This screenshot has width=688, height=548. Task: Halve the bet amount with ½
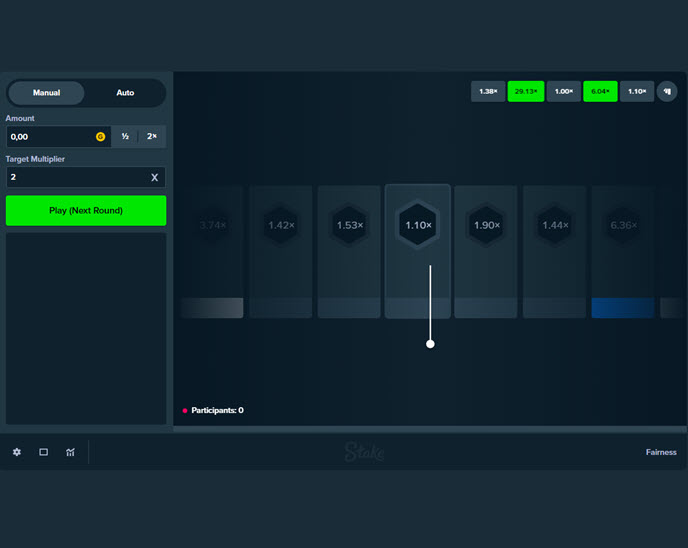tap(125, 136)
